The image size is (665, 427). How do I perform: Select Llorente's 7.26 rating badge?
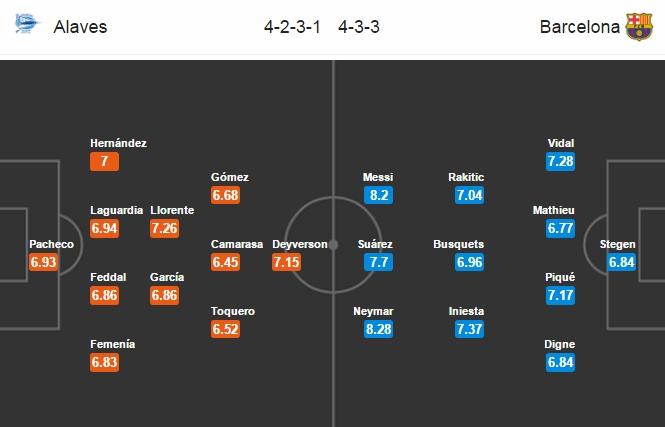click(x=166, y=229)
